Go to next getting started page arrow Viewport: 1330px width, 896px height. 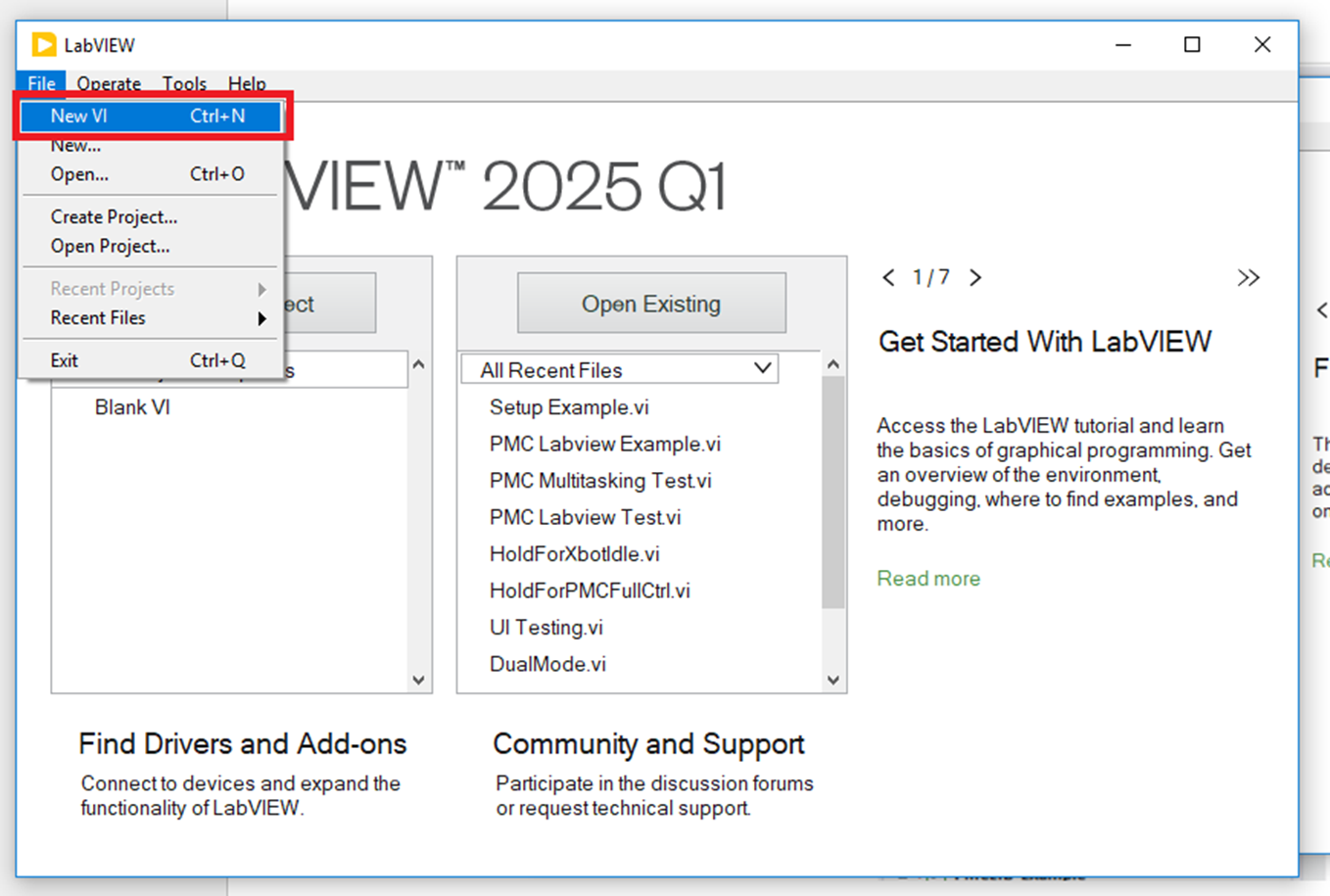pos(975,278)
